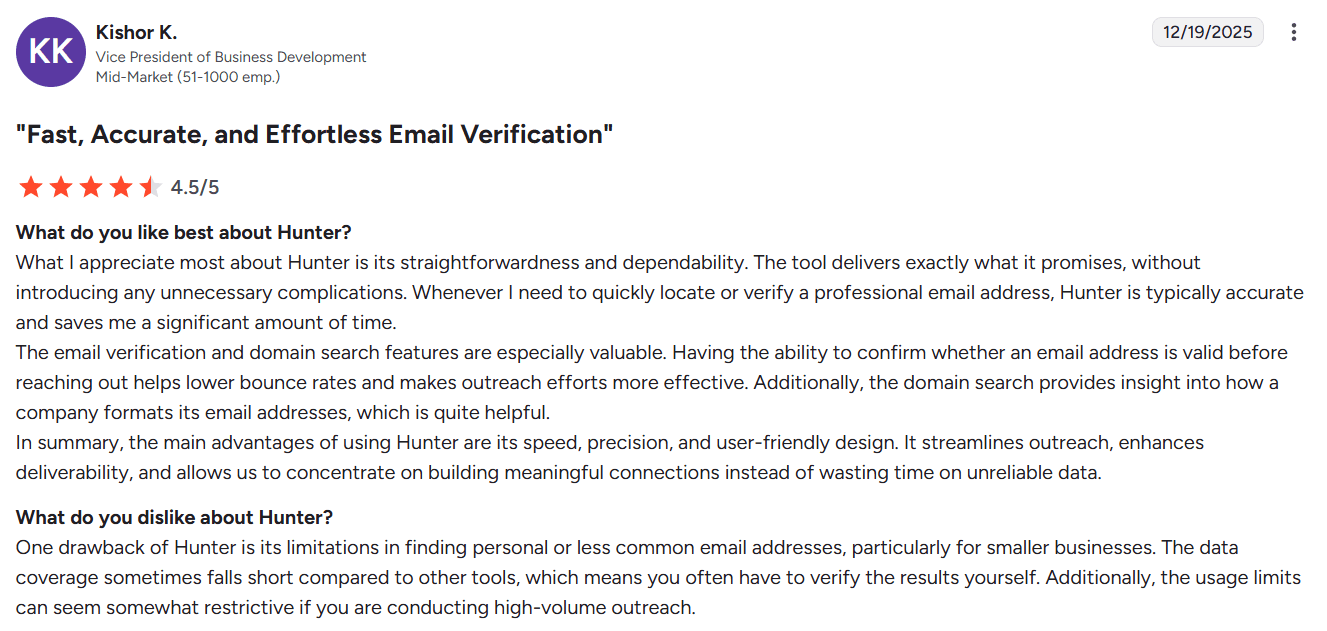The image size is (1327, 631).
Task: Click the half-filled fifth star
Action: [x=149, y=187]
